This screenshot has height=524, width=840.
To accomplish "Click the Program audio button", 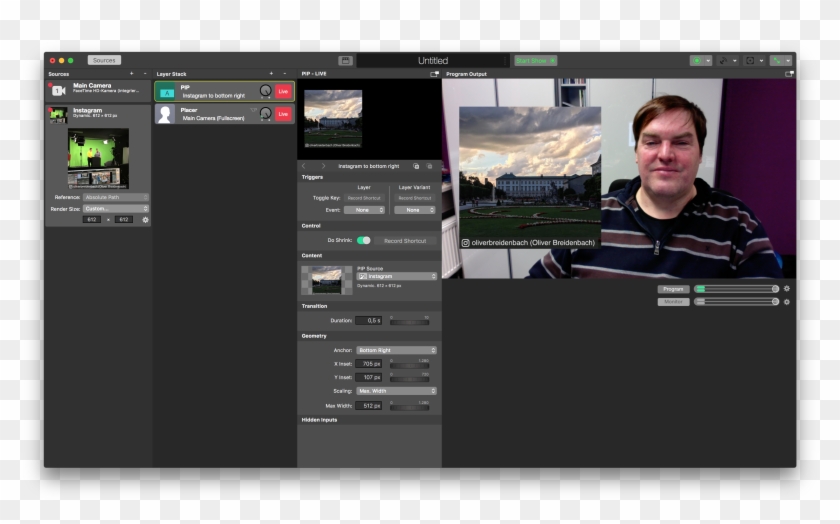I will coord(673,289).
